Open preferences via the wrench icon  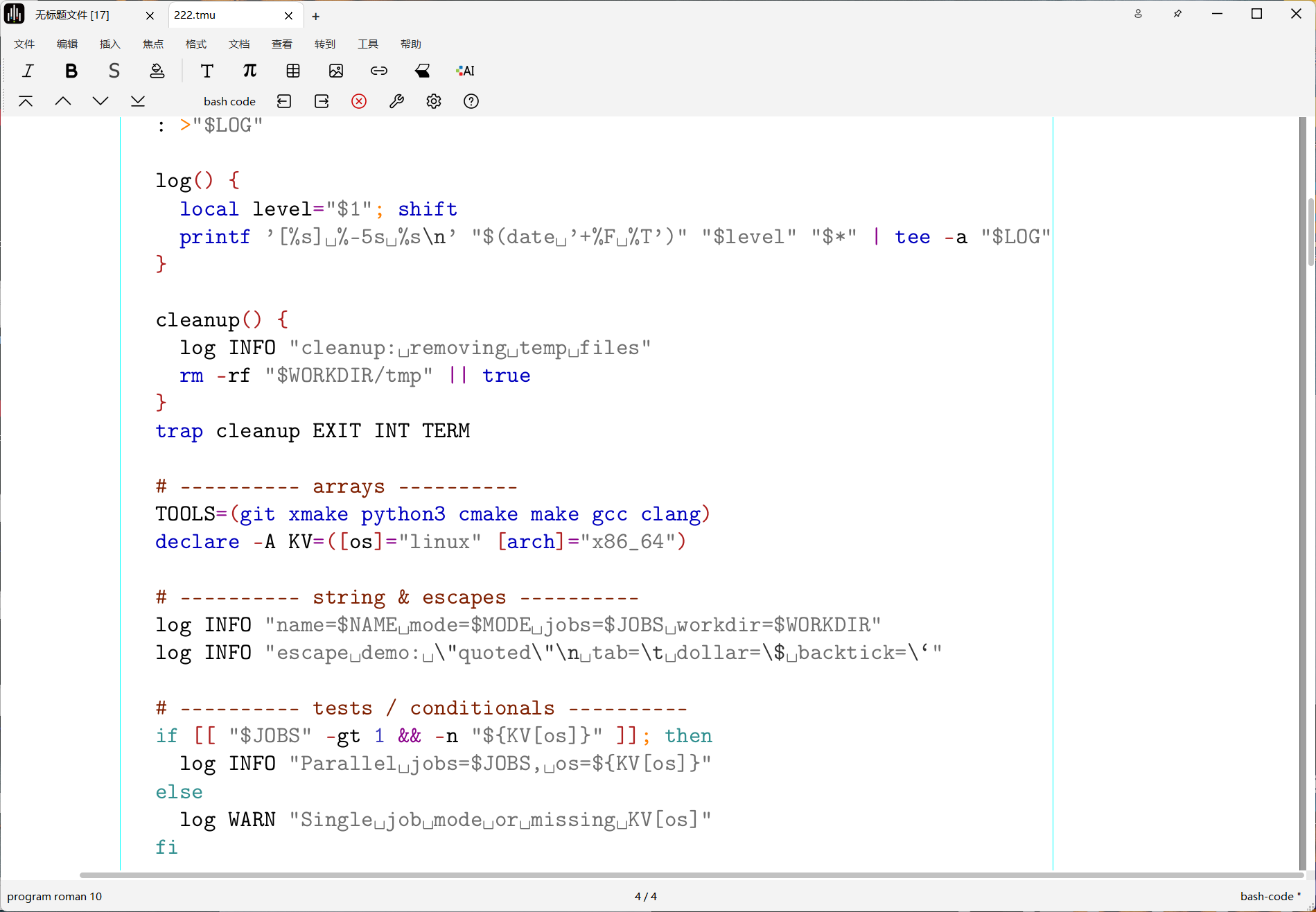pyautogui.click(x=396, y=101)
